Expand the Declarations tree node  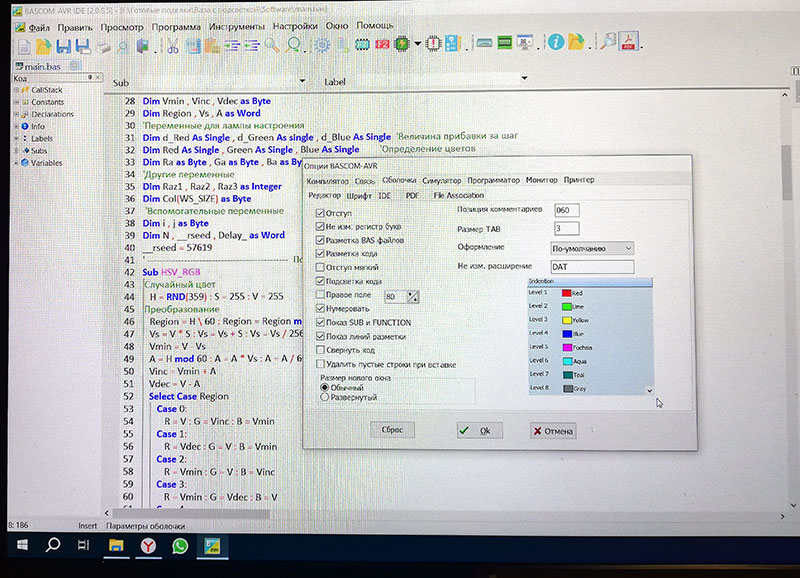tap(16, 114)
